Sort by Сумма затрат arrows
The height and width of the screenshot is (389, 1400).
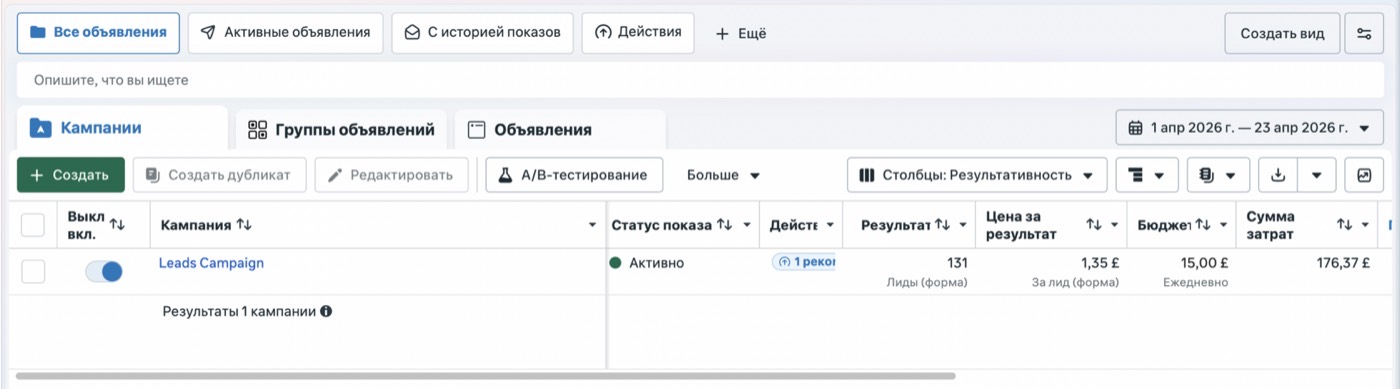(x=1345, y=225)
